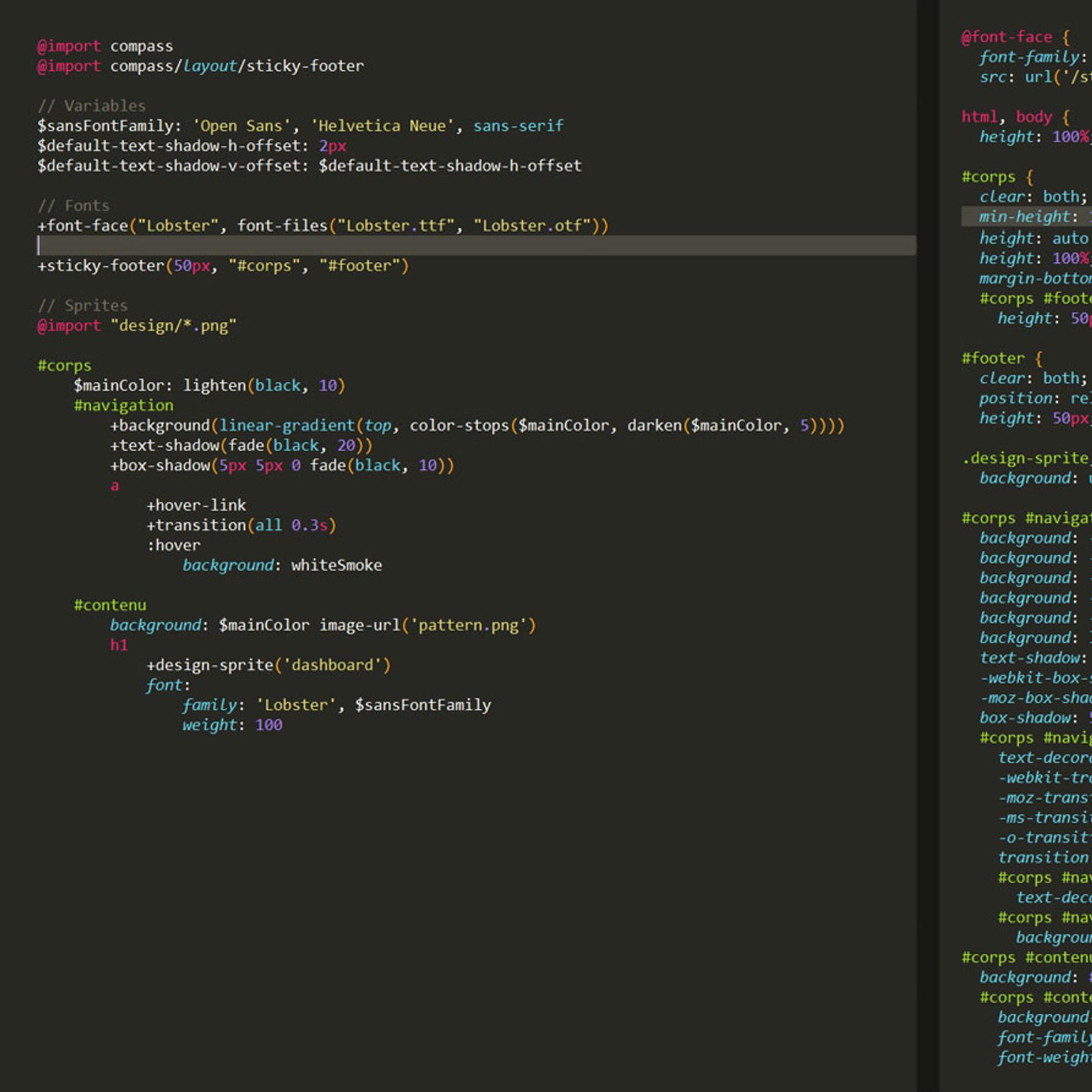
Task: Click 'html, body {' in the right pane
Action: (1016, 117)
